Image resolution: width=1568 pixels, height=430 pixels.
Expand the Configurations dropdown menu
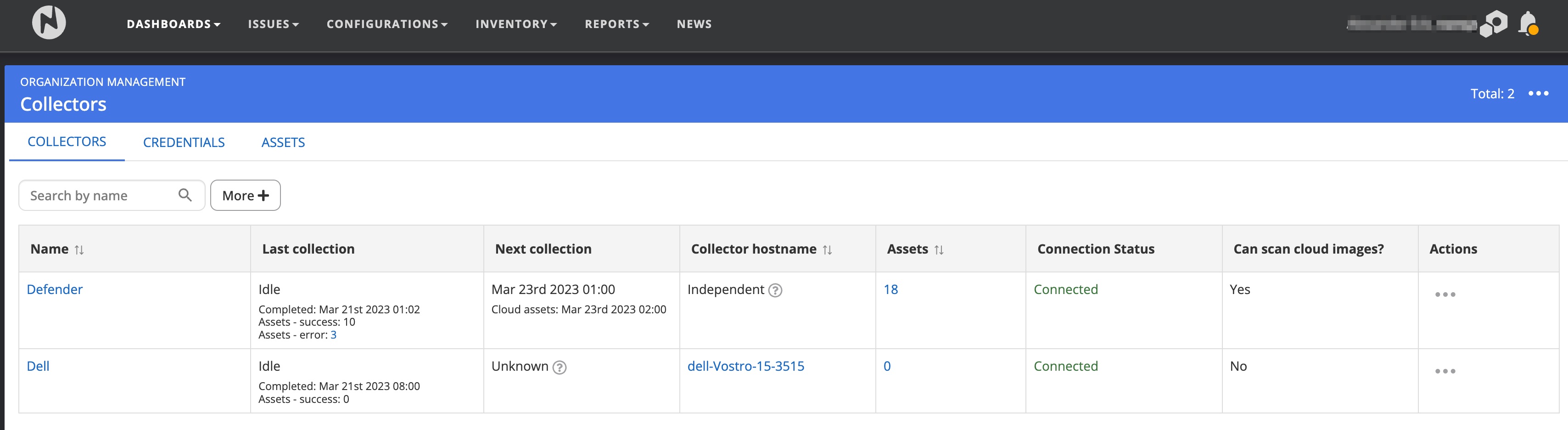386,24
